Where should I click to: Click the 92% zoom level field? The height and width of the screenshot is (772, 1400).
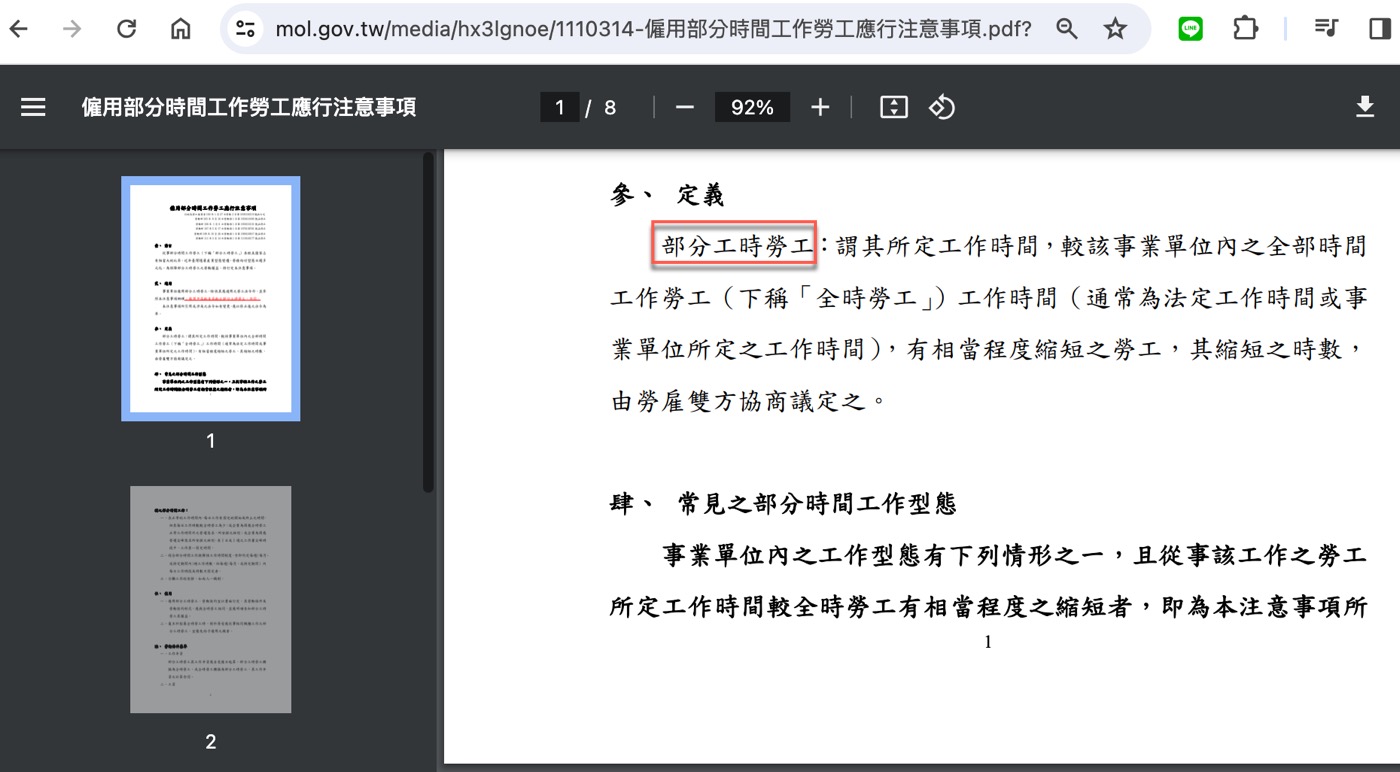[752, 107]
